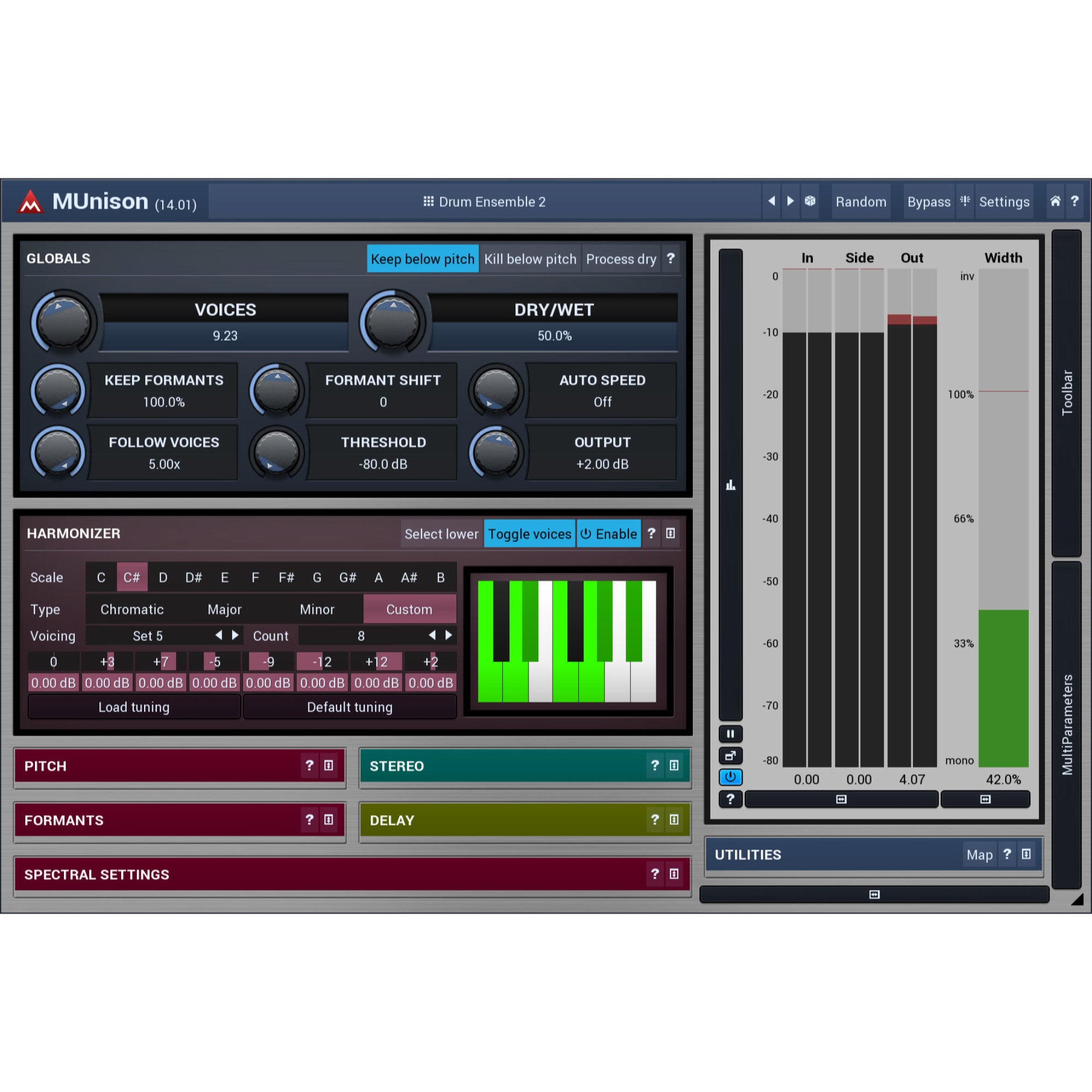Image resolution: width=1092 pixels, height=1092 pixels.
Task: Click the Random button
Action: [x=861, y=202]
